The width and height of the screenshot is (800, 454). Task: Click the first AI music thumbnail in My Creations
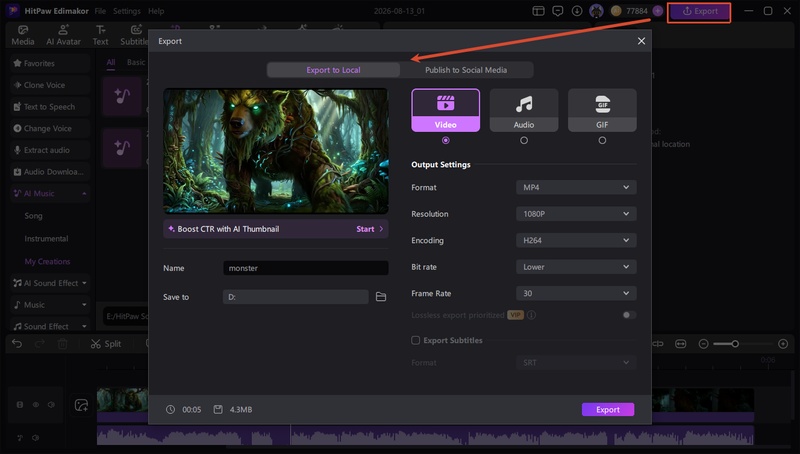[x=122, y=96]
